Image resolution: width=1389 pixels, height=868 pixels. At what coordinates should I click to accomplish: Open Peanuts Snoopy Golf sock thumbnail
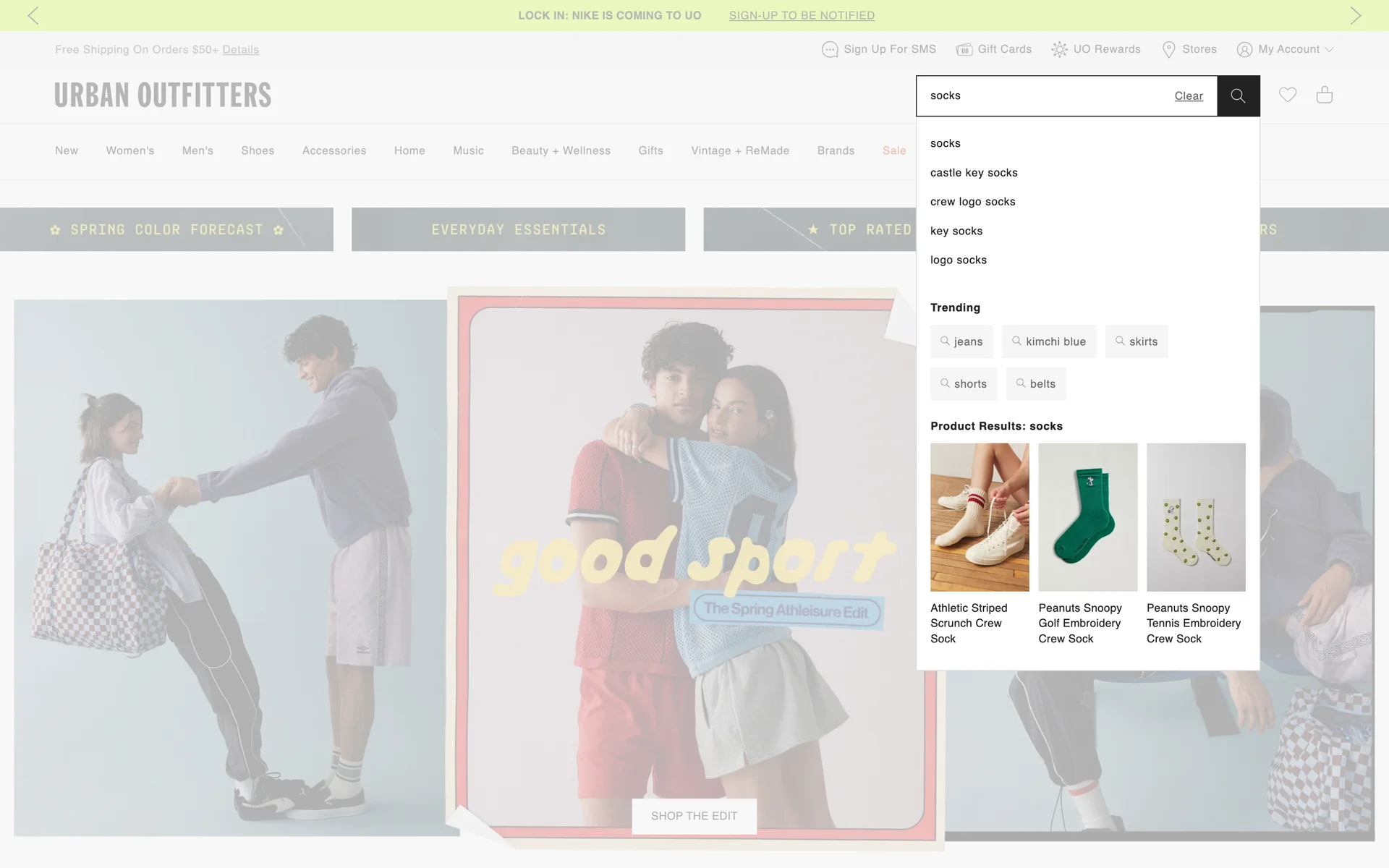[1087, 517]
